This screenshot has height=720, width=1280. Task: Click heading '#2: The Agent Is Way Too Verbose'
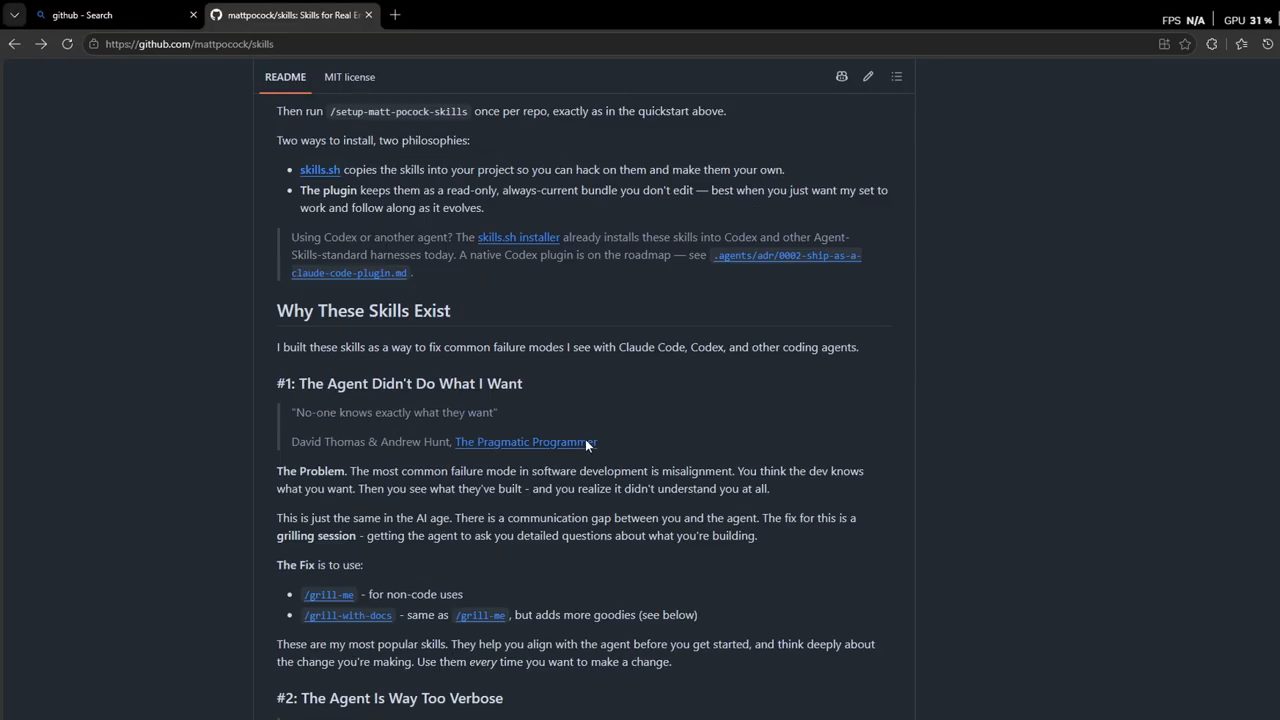click(x=390, y=698)
